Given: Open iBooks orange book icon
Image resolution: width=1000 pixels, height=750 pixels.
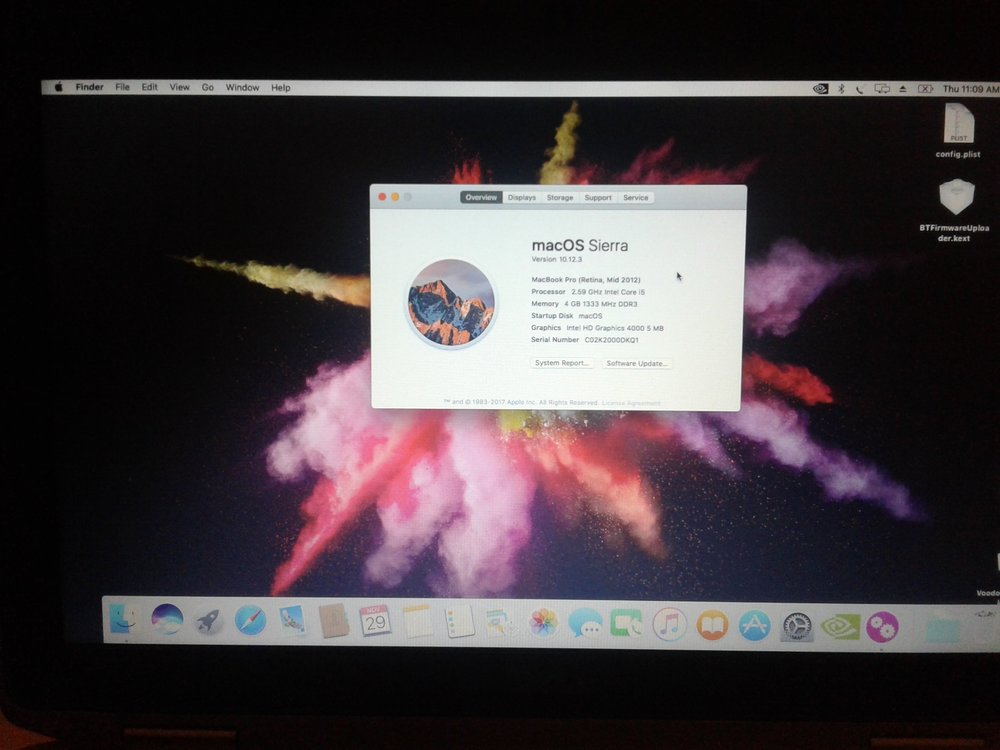Looking at the screenshot, I should [x=712, y=625].
